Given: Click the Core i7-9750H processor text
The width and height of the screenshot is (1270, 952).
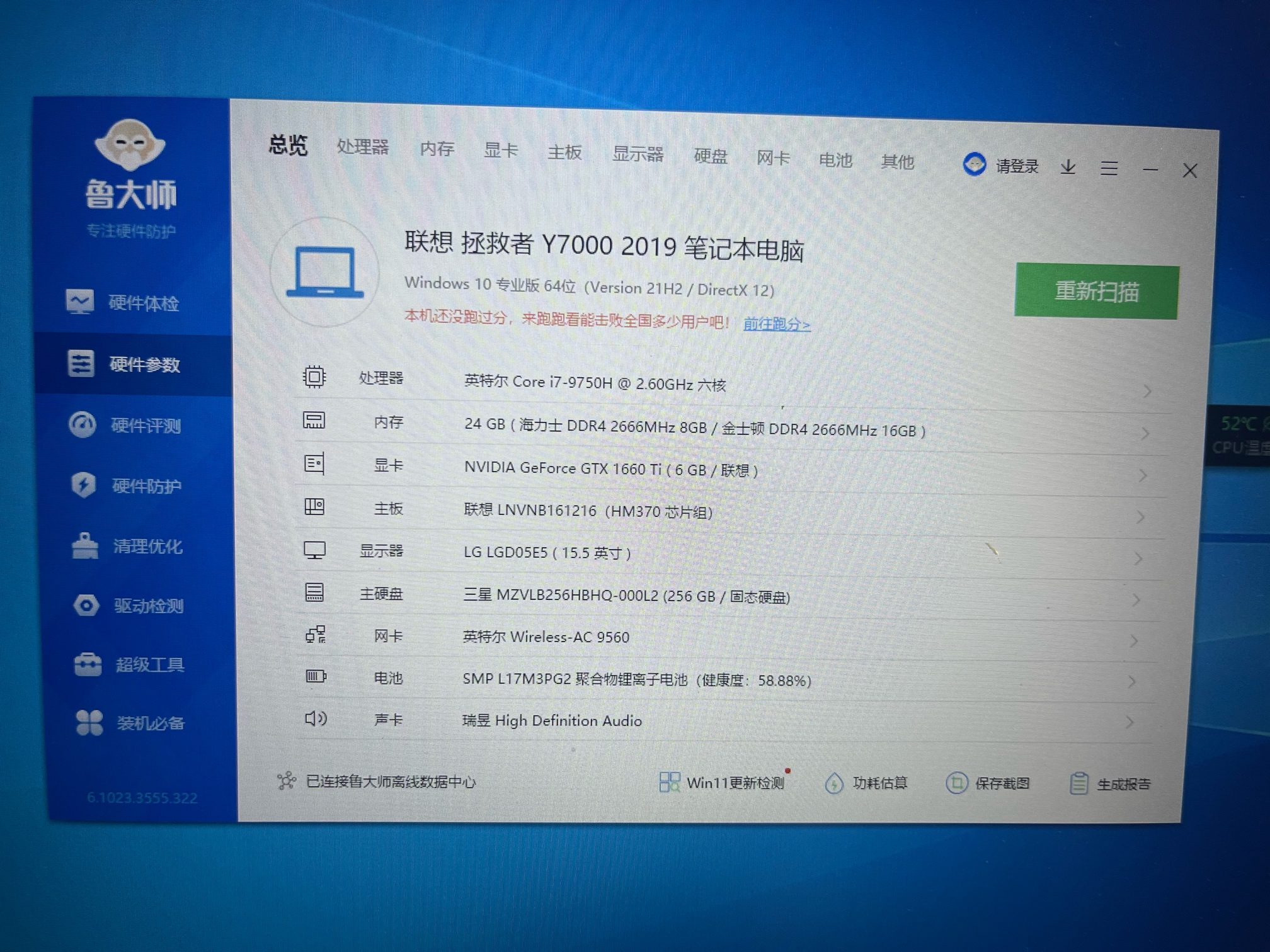Looking at the screenshot, I should point(595,383).
